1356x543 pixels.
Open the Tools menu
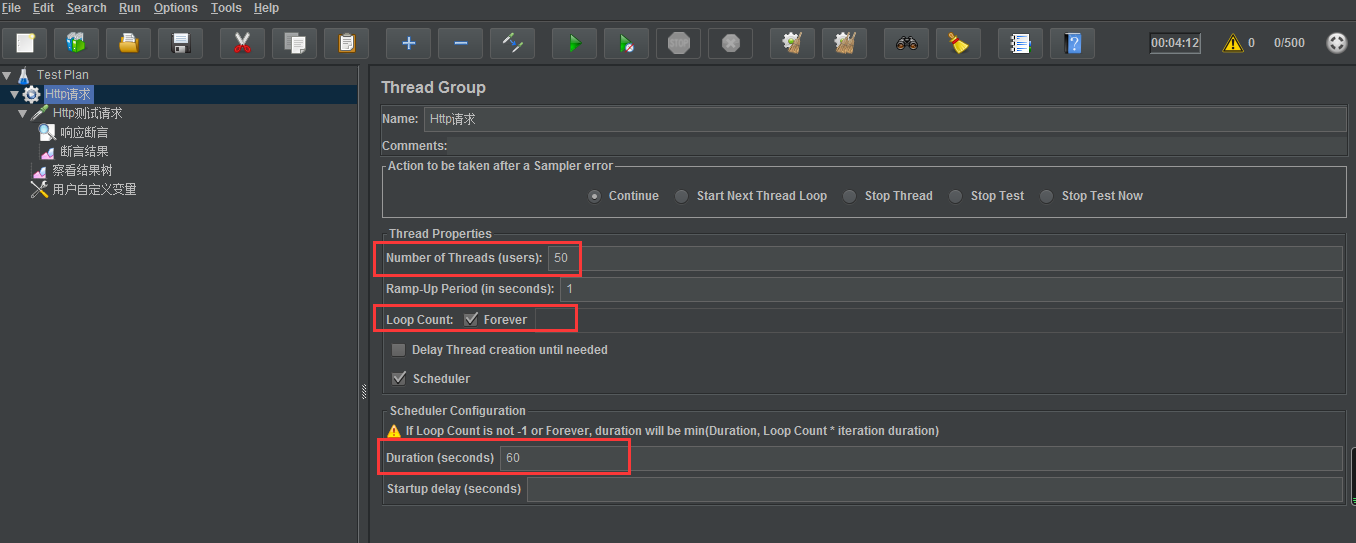pos(226,8)
